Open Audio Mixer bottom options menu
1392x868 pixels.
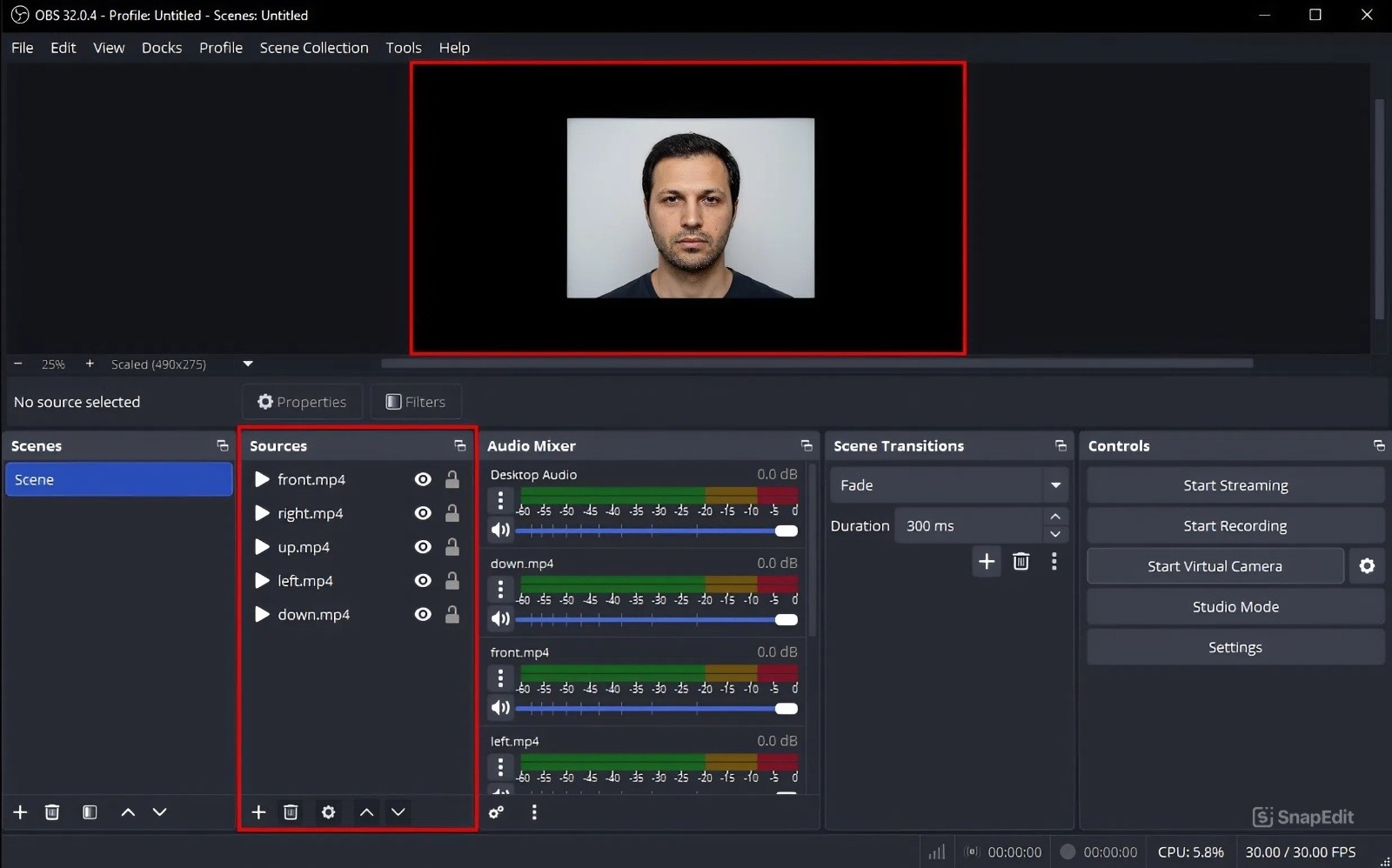point(534,811)
